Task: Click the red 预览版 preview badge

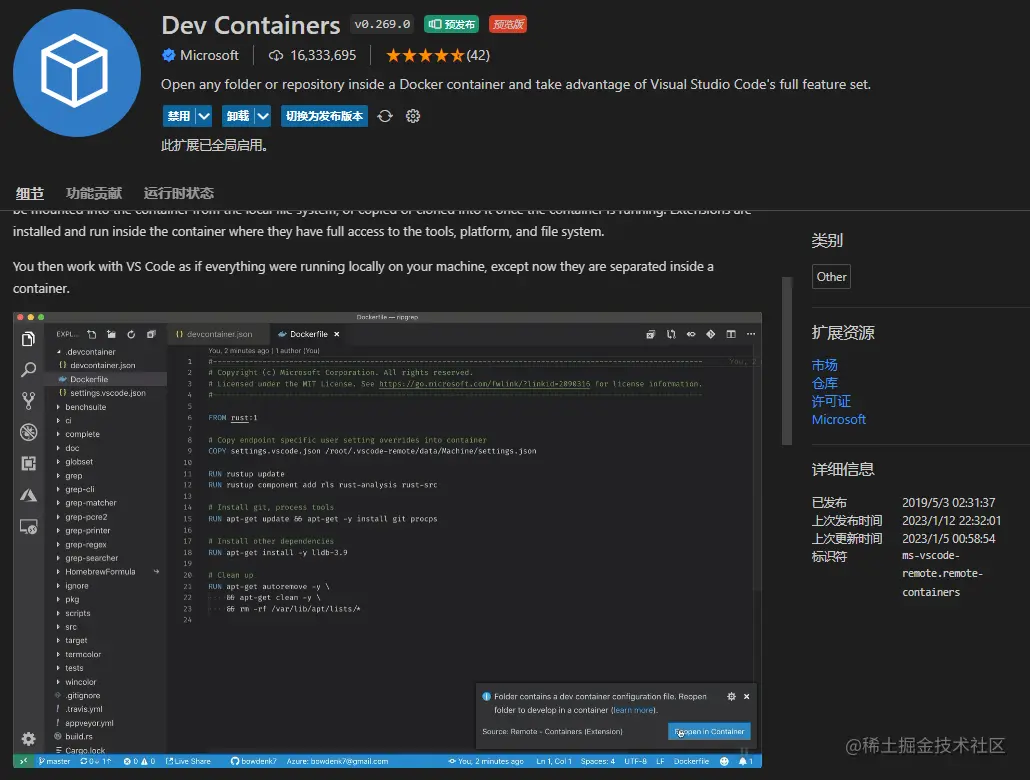Action: 508,24
